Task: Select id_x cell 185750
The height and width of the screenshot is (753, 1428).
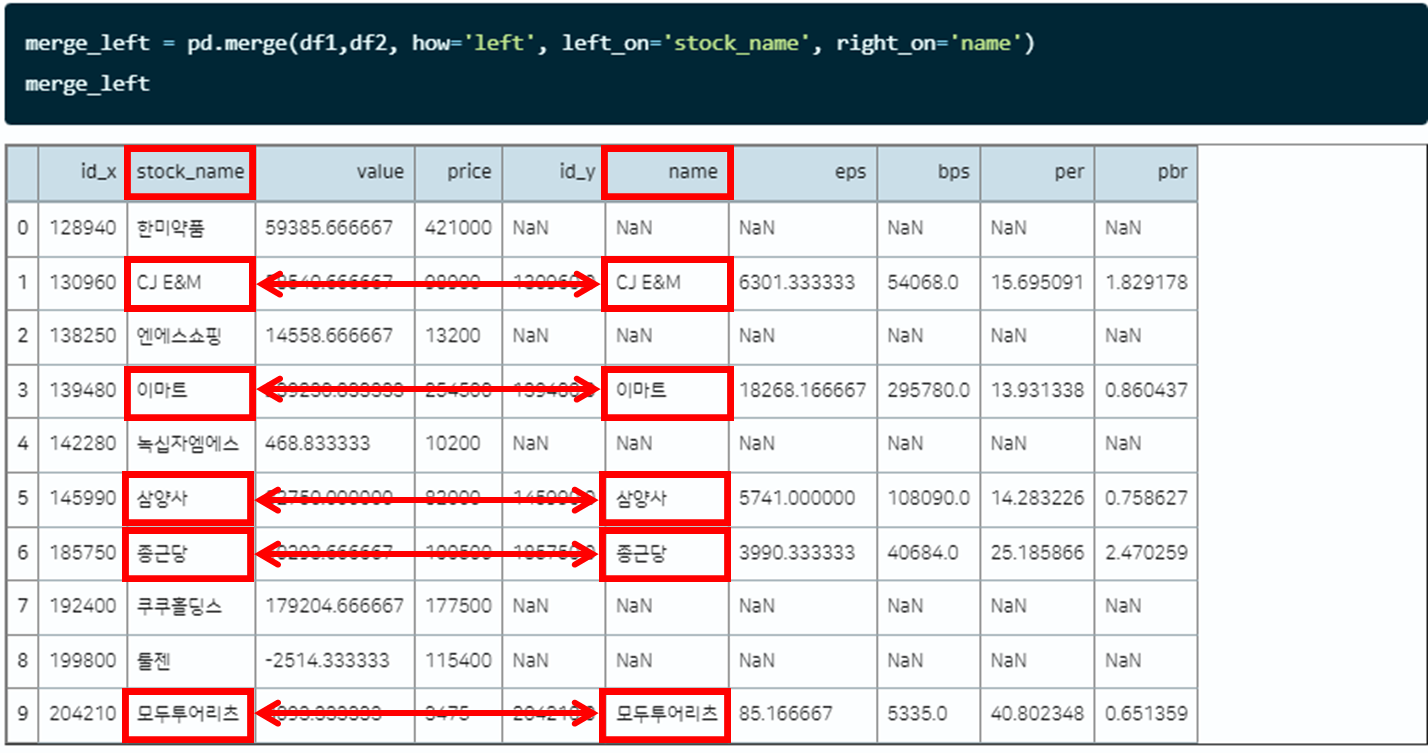Action: pyautogui.click(x=82, y=552)
